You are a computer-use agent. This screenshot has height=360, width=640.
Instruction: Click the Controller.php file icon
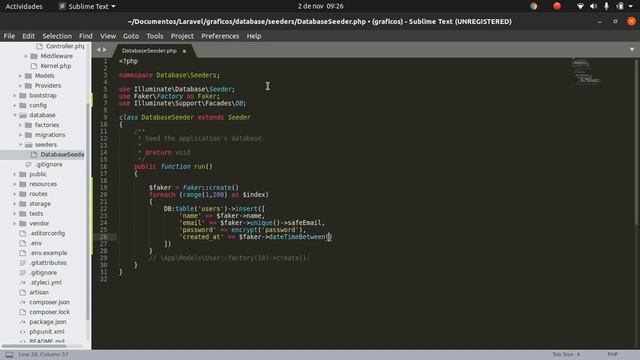40,46
